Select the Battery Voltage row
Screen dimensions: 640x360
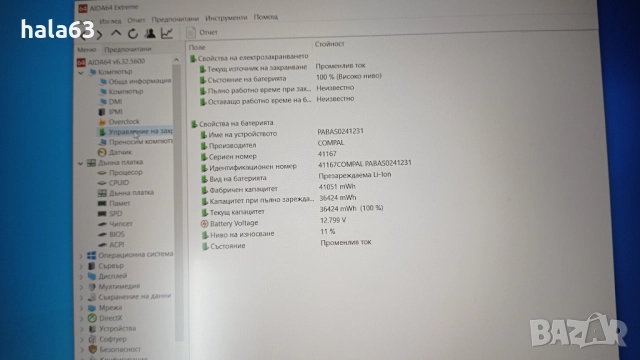[273, 222]
